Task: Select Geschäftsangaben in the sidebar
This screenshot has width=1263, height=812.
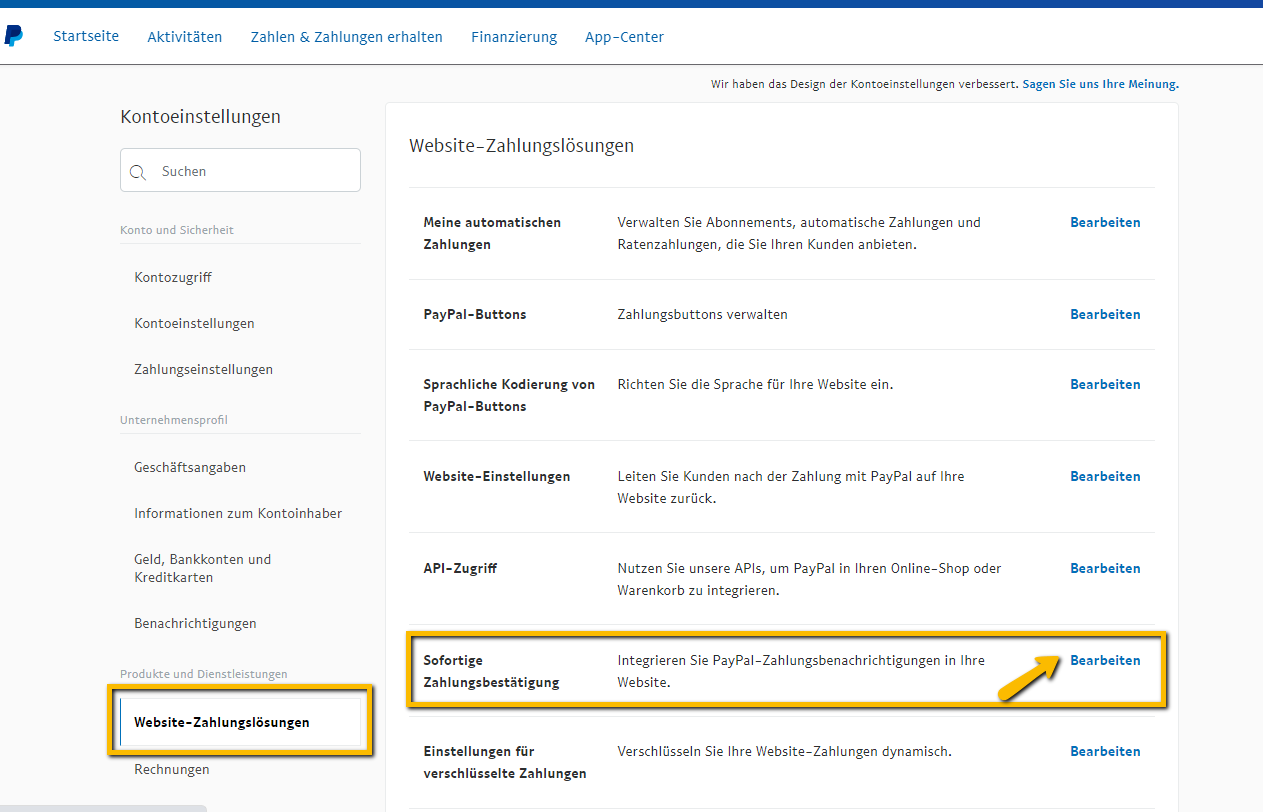Action: pos(190,467)
